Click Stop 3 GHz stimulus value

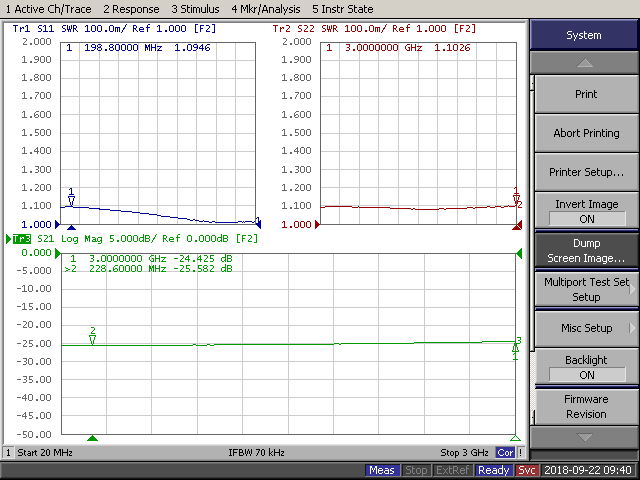[x=464, y=453]
